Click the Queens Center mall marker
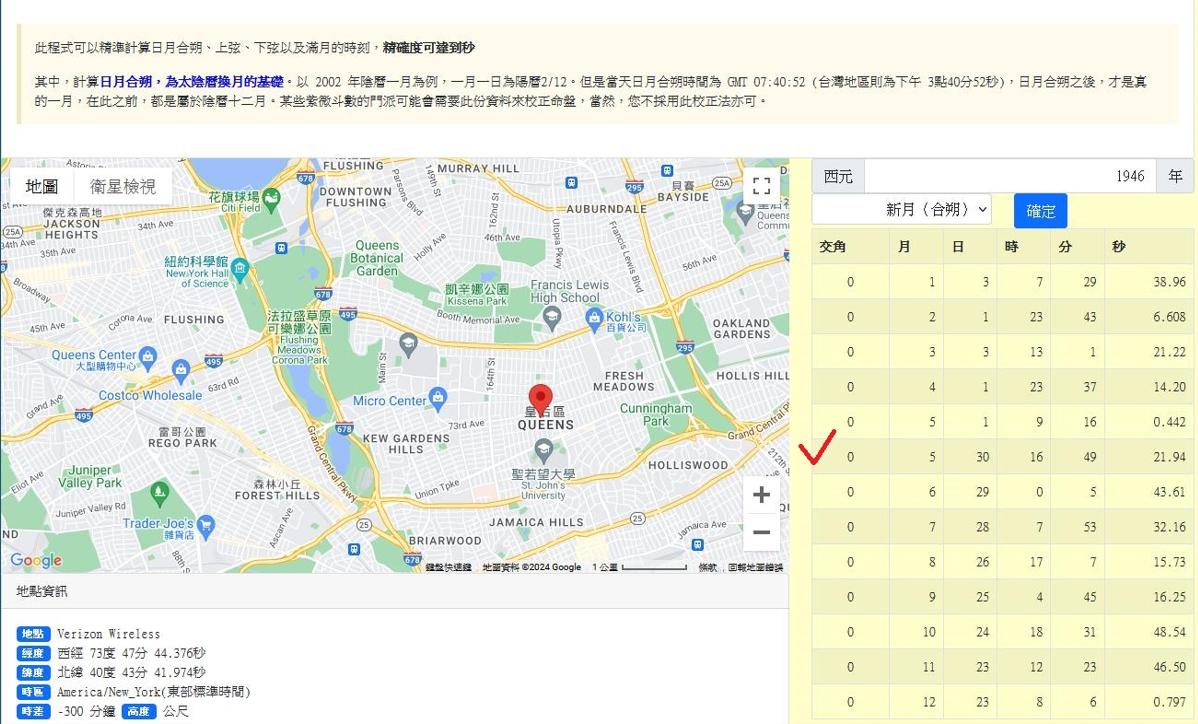Viewport: 1198px width, 724px height. tap(149, 355)
